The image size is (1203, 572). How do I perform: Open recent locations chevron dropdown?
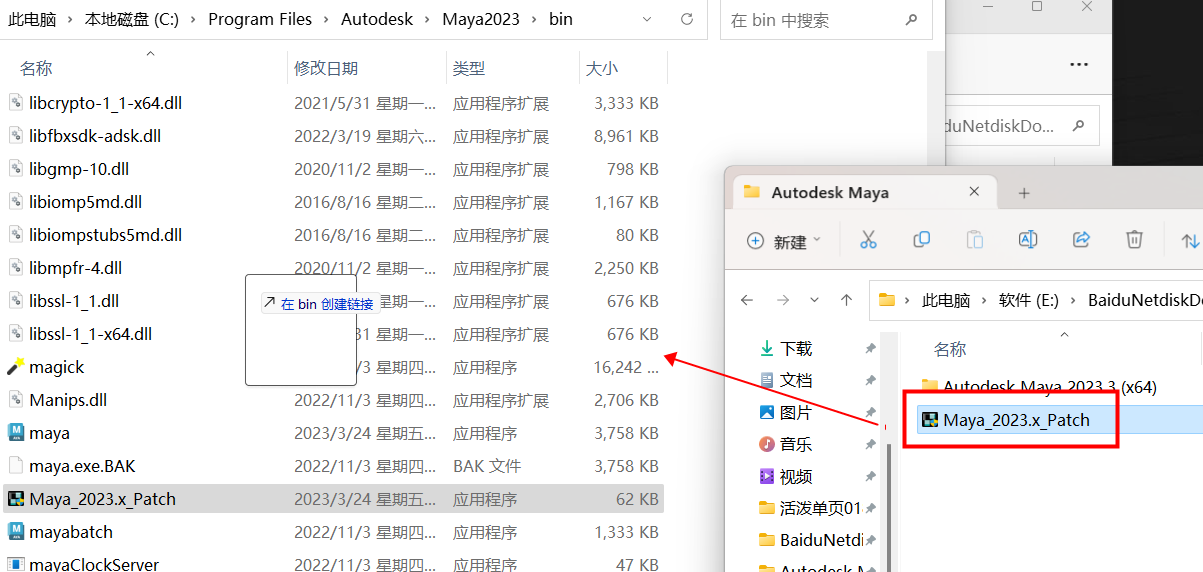click(x=815, y=300)
